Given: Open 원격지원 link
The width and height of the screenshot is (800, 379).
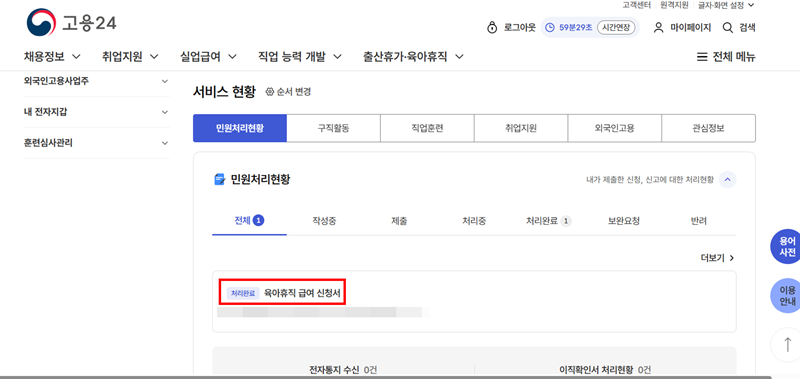Looking at the screenshot, I should 674,5.
